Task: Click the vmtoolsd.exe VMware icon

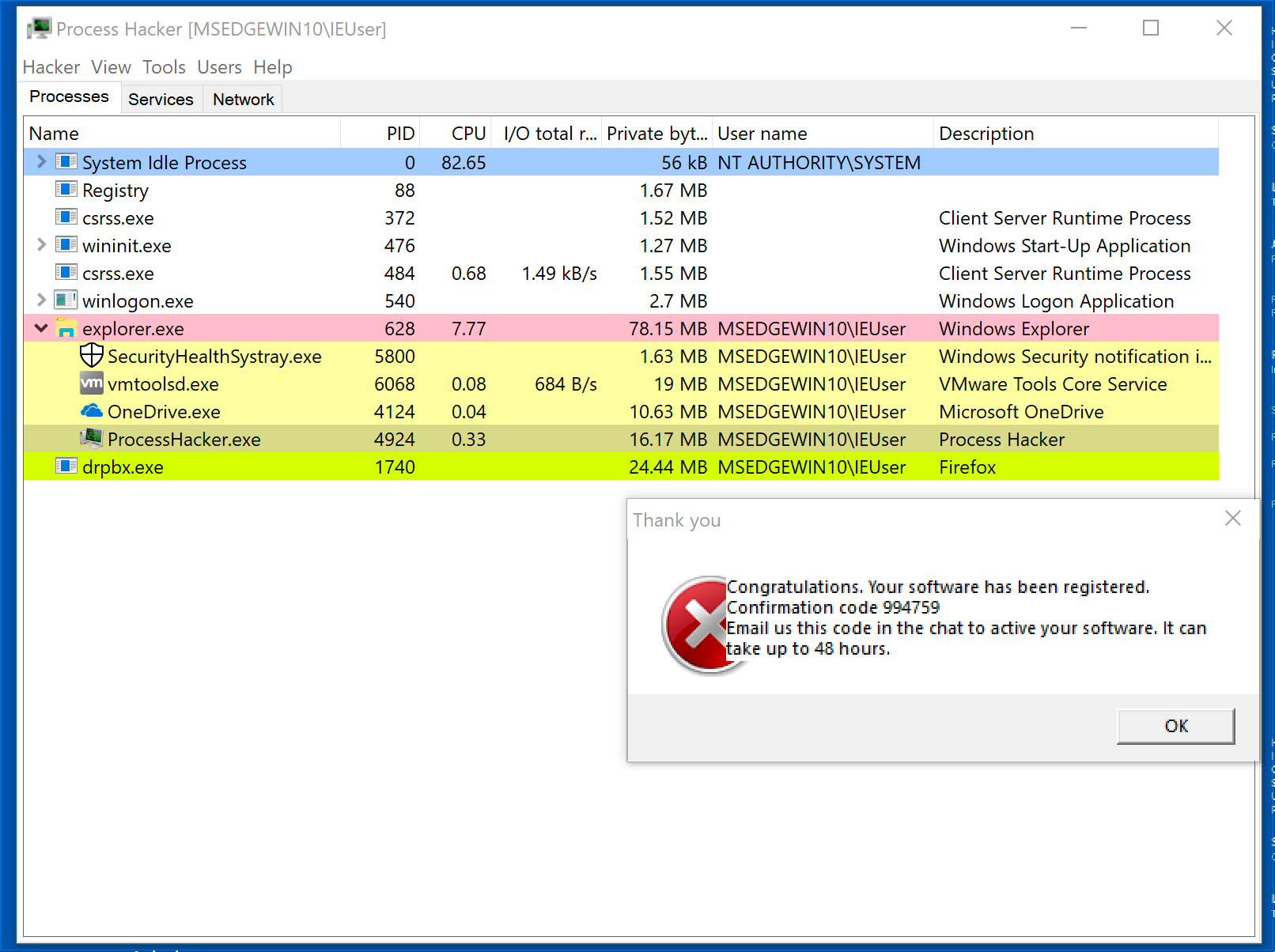Action: [x=92, y=383]
